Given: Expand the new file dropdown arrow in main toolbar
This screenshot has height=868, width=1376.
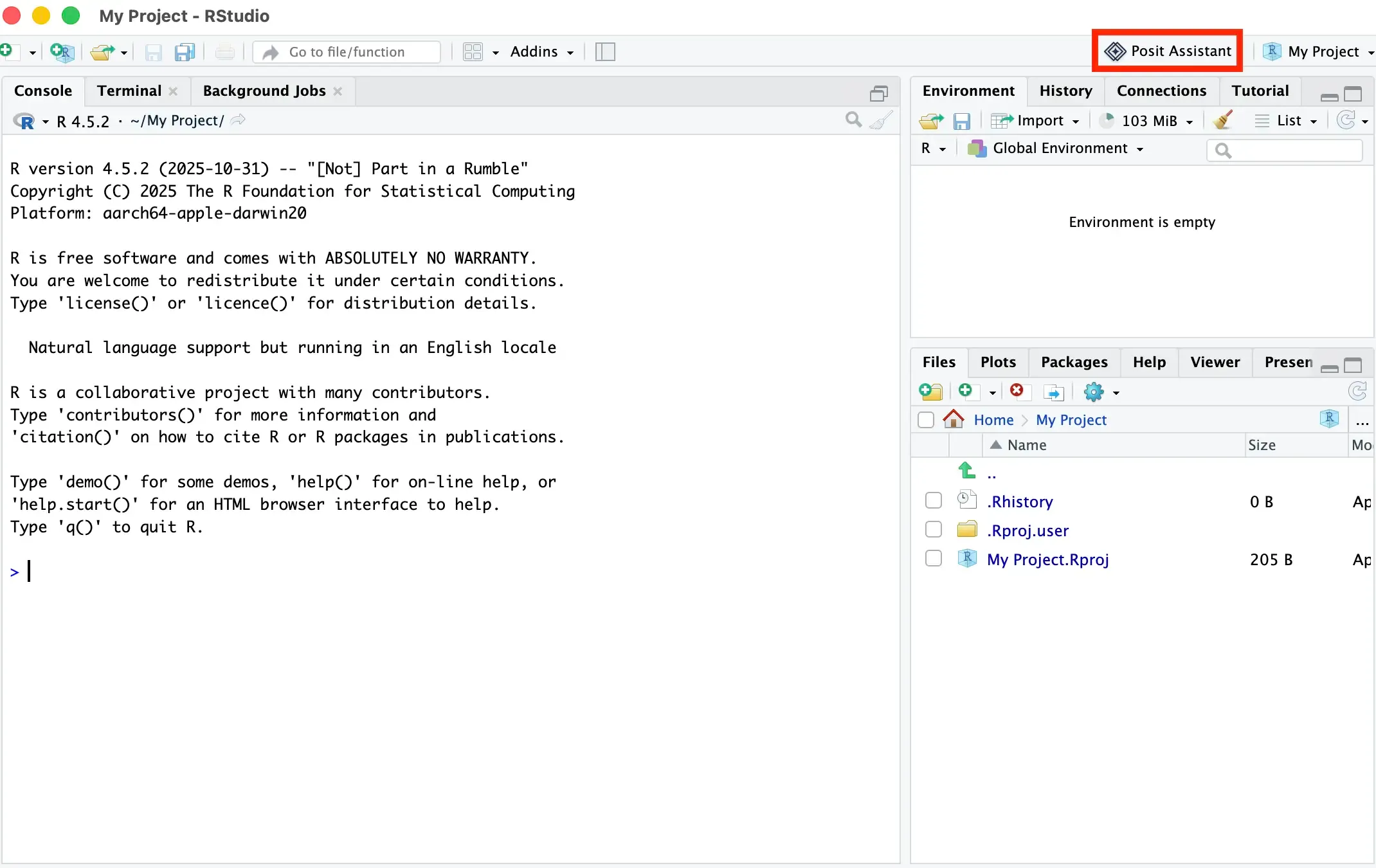Looking at the screenshot, I should pos(32,53).
